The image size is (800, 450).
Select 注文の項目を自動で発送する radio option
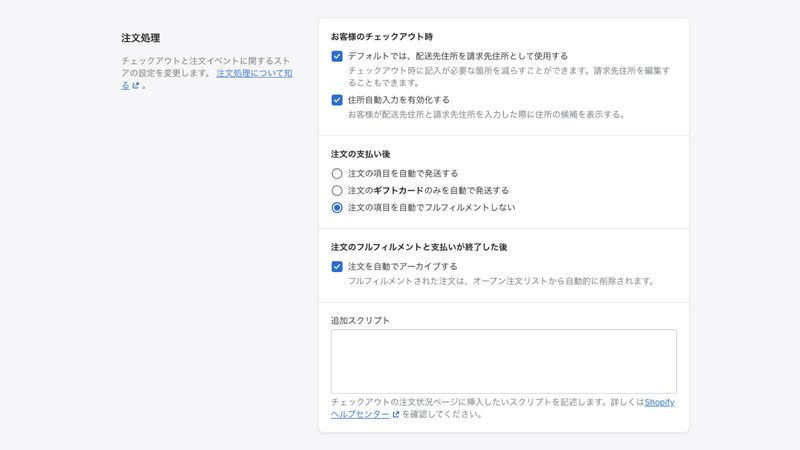pyautogui.click(x=337, y=173)
